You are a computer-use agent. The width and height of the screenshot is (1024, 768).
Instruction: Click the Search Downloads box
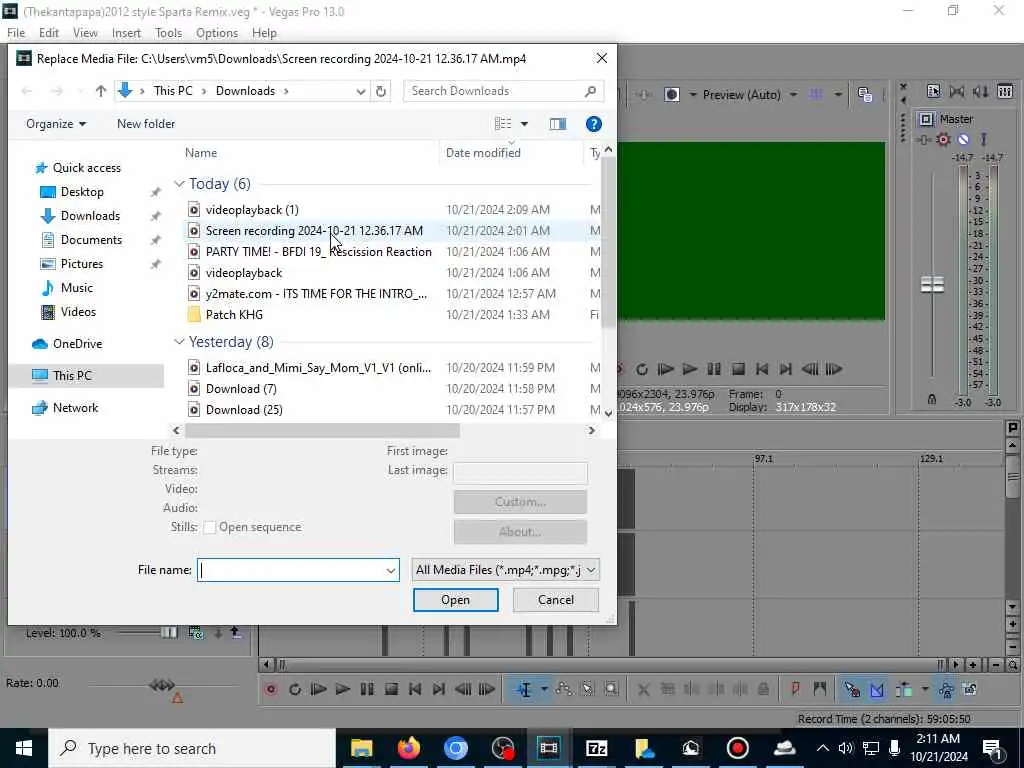coord(503,91)
